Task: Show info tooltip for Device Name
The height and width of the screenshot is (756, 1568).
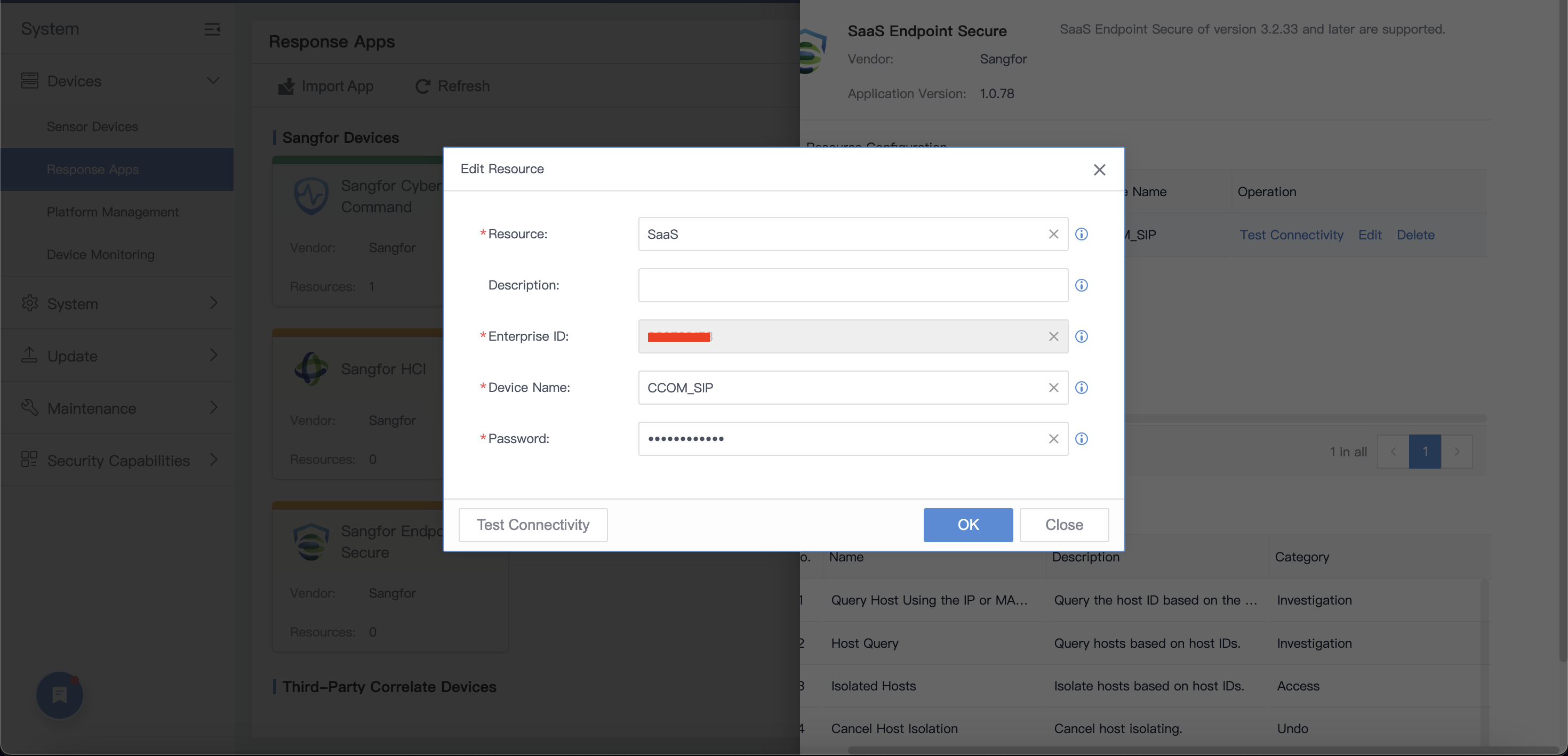Action: coord(1081,388)
